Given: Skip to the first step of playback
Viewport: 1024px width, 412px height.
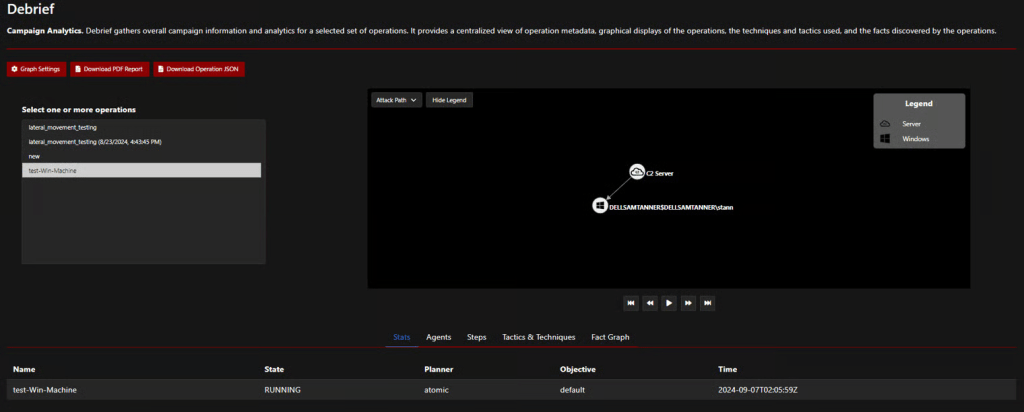Looking at the screenshot, I should click(x=631, y=302).
